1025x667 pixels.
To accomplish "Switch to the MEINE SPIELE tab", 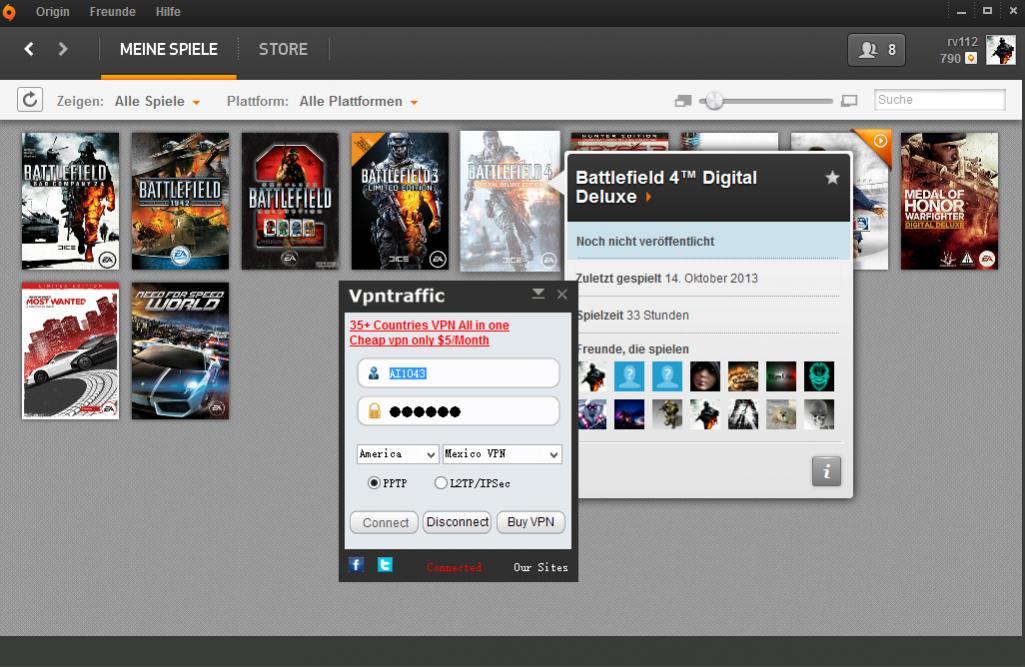I will coord(169,50).
